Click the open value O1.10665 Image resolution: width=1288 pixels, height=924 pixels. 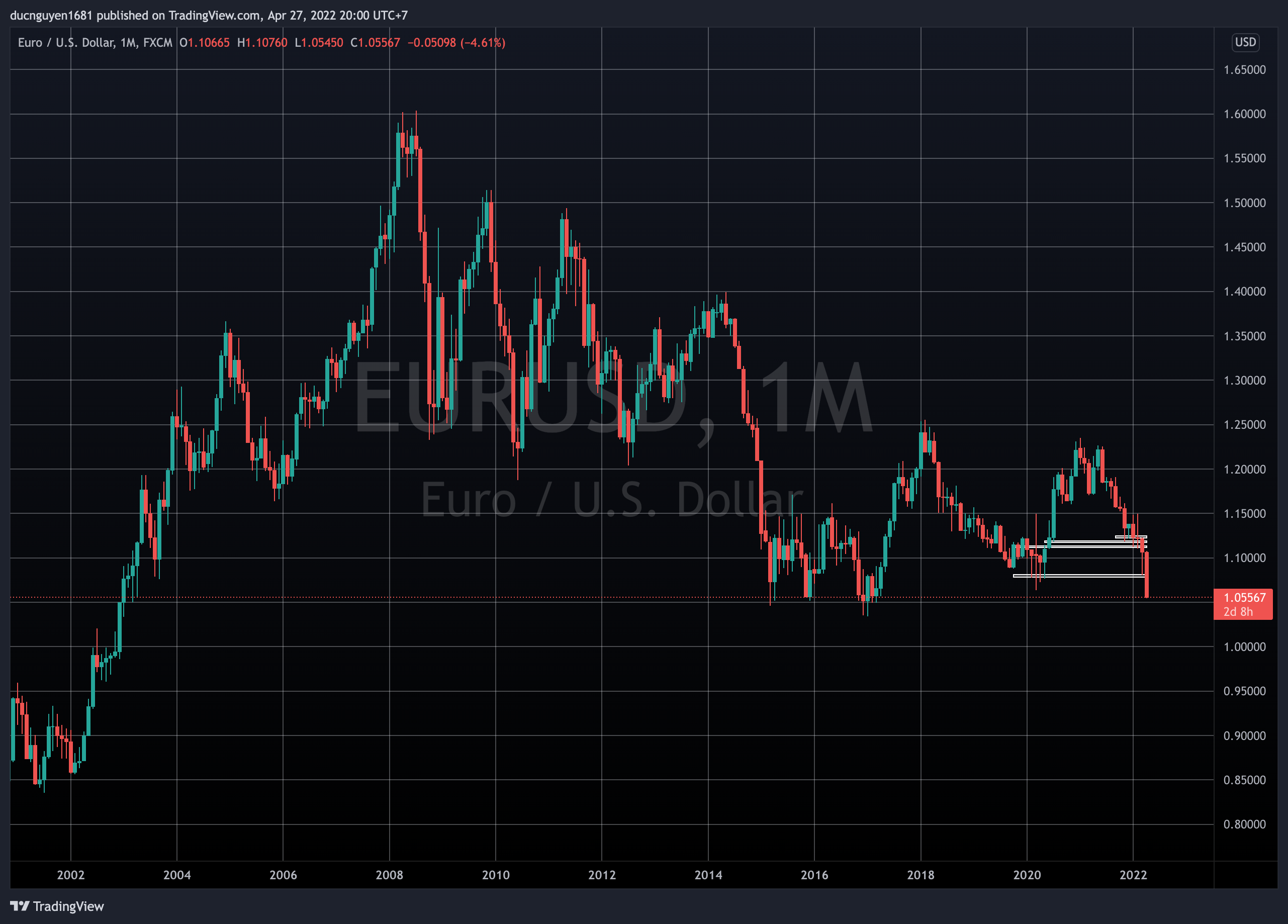[x=205, y=43]
